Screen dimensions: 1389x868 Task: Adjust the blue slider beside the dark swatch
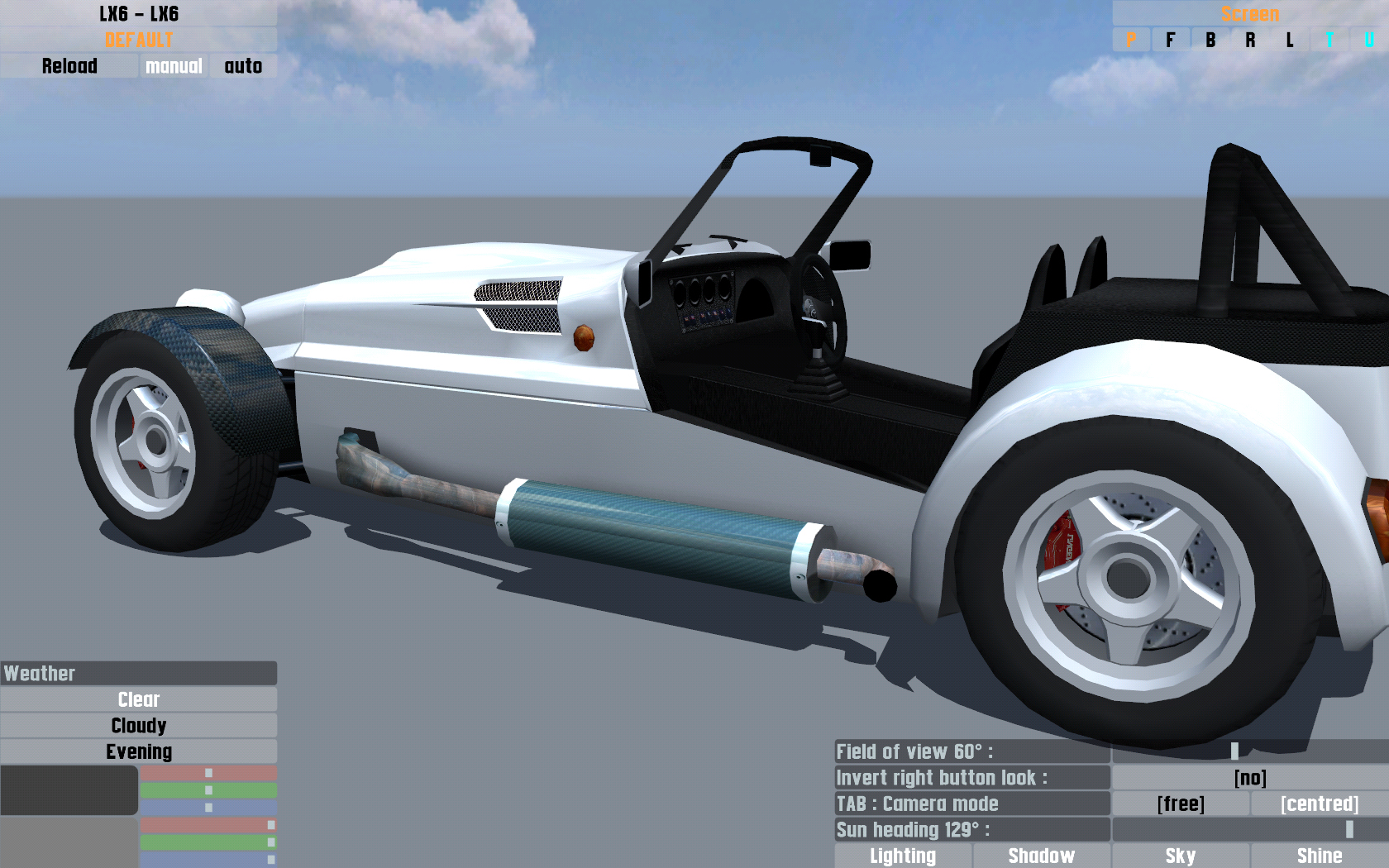pos(208,808)
